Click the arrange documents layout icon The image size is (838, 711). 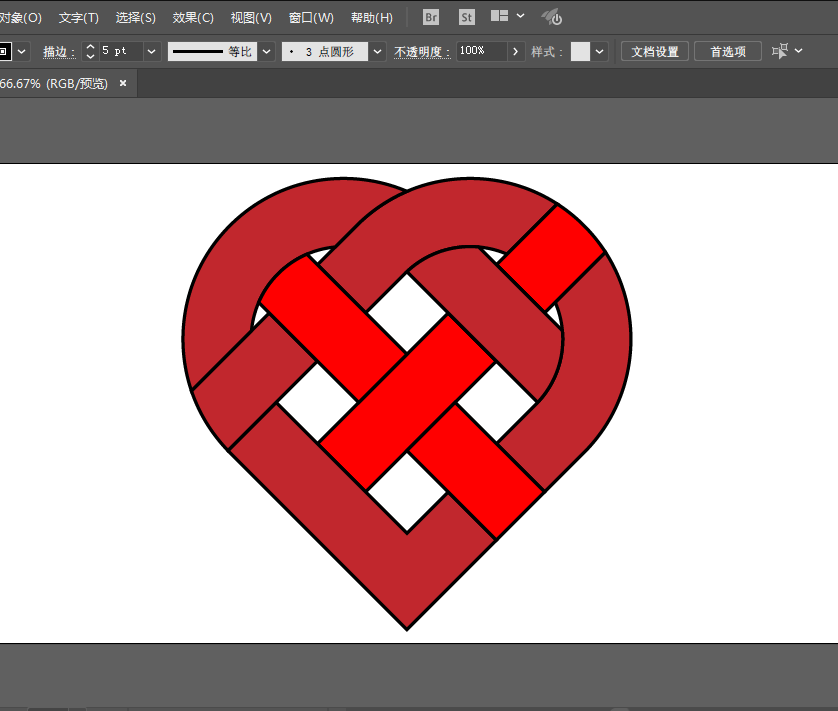[499, 16]
